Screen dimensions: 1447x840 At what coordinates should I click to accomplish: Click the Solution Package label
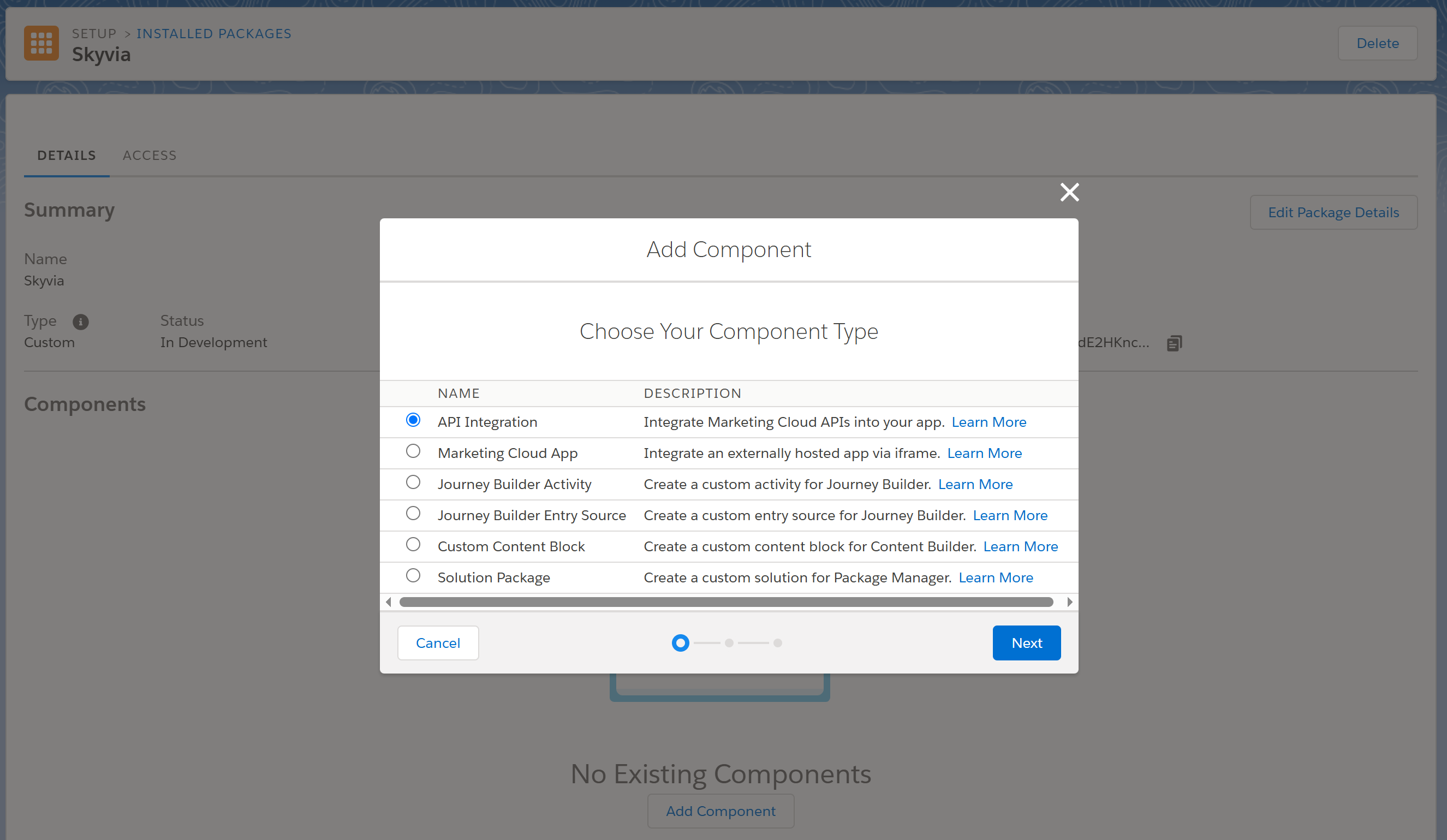coord(494,577)
